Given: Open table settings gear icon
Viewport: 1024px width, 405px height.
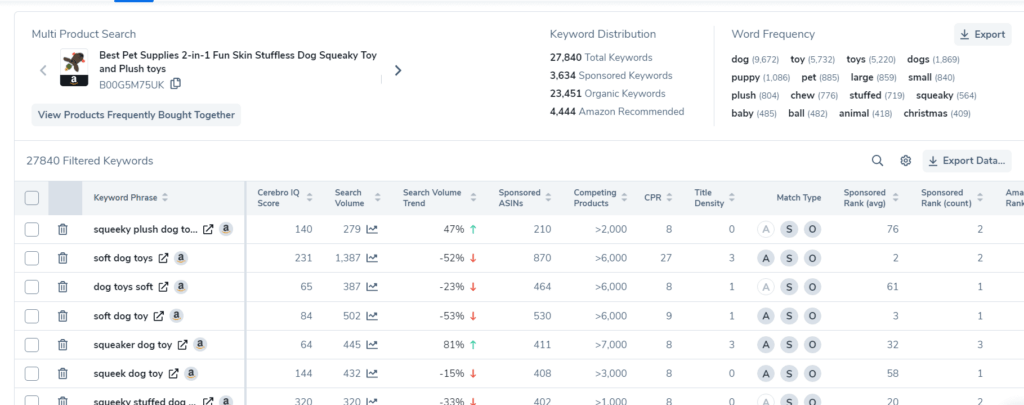Looking at the screenshot, I should (x=905, y=161).
